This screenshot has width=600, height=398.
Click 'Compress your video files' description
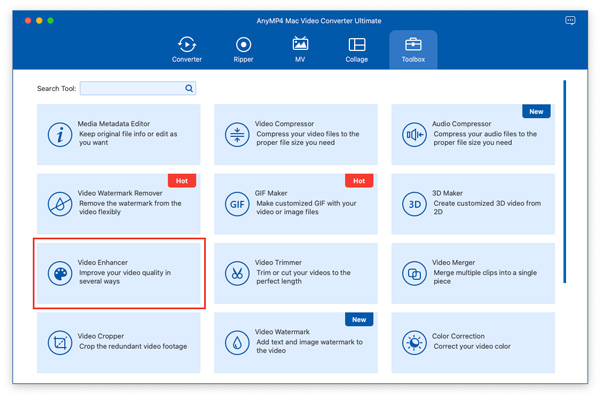point(308,138)
